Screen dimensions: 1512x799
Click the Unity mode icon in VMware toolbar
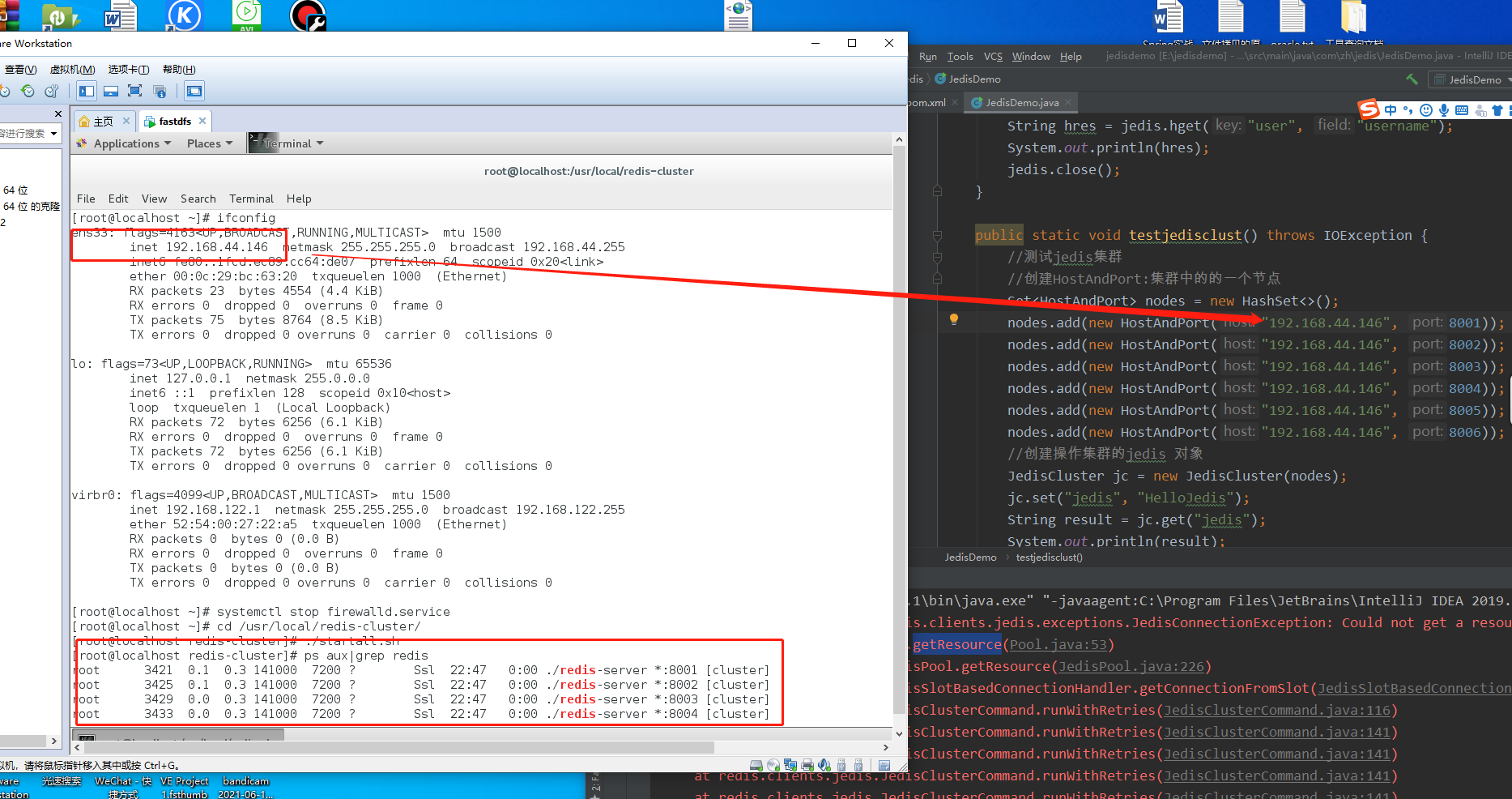pos(160,91)
